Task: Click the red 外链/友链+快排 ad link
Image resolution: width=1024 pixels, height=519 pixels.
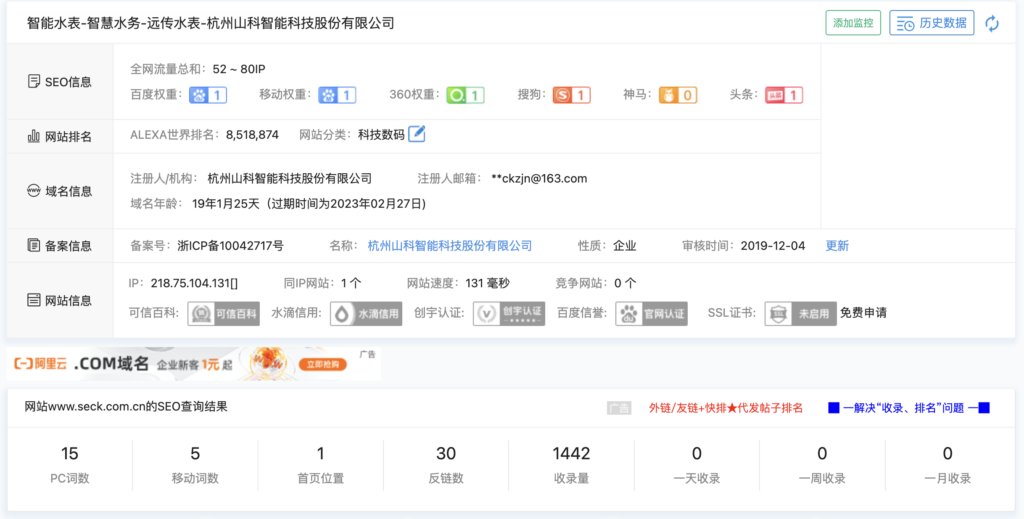Action: tap(726, 408)
